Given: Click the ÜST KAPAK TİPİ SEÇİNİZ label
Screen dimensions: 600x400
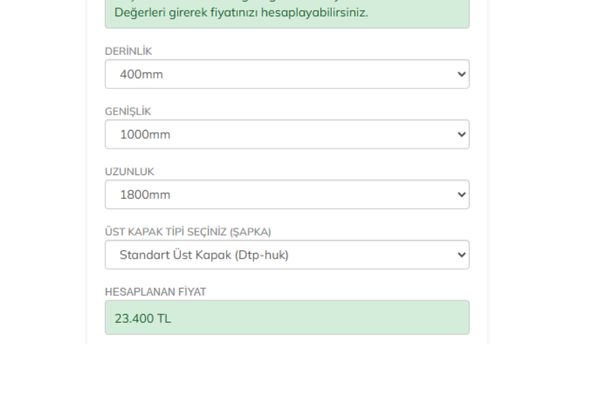Looking at the screenshot, I should click(188, 231).
